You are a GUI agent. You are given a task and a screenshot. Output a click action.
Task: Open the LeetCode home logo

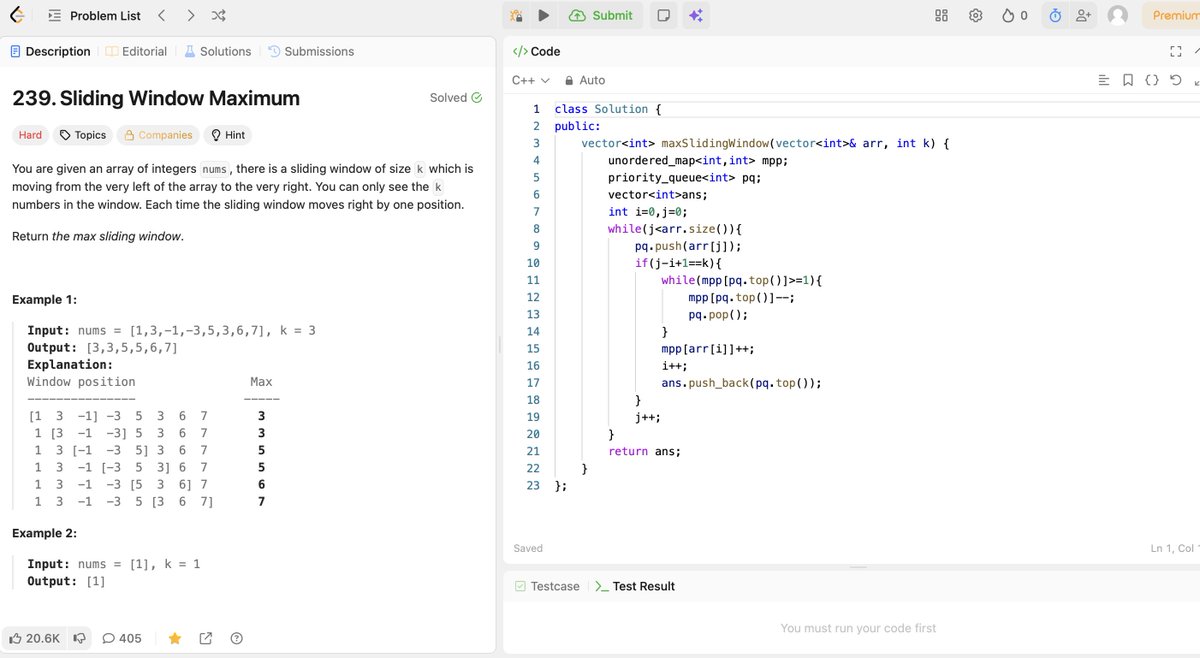tap(18, 15)
